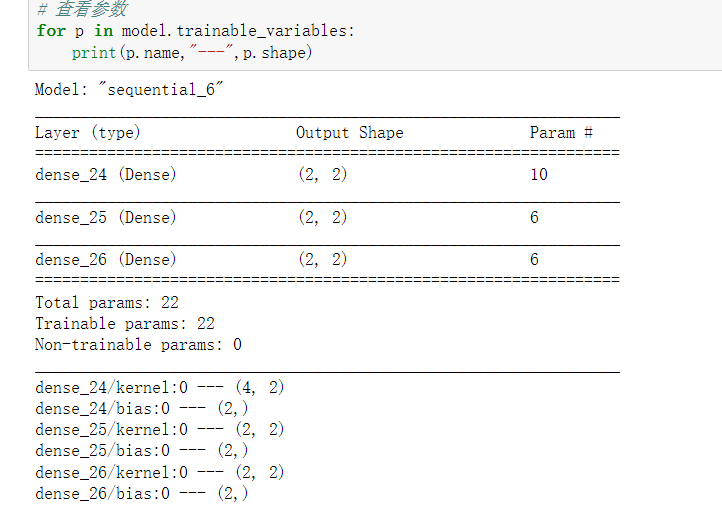Image resolution: width=722 pixels, height=516 pixels.
Task: Click the dense_25/kernel:0 output line
Action: point(160,430)
